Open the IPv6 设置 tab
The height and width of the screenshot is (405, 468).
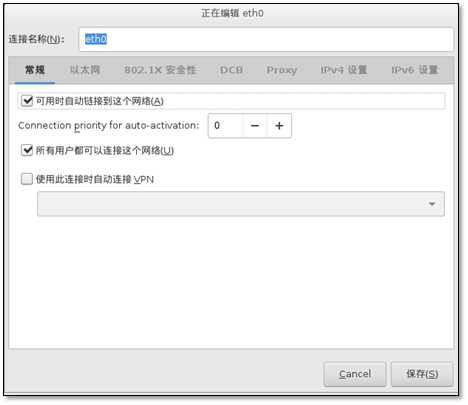[414, 70]
